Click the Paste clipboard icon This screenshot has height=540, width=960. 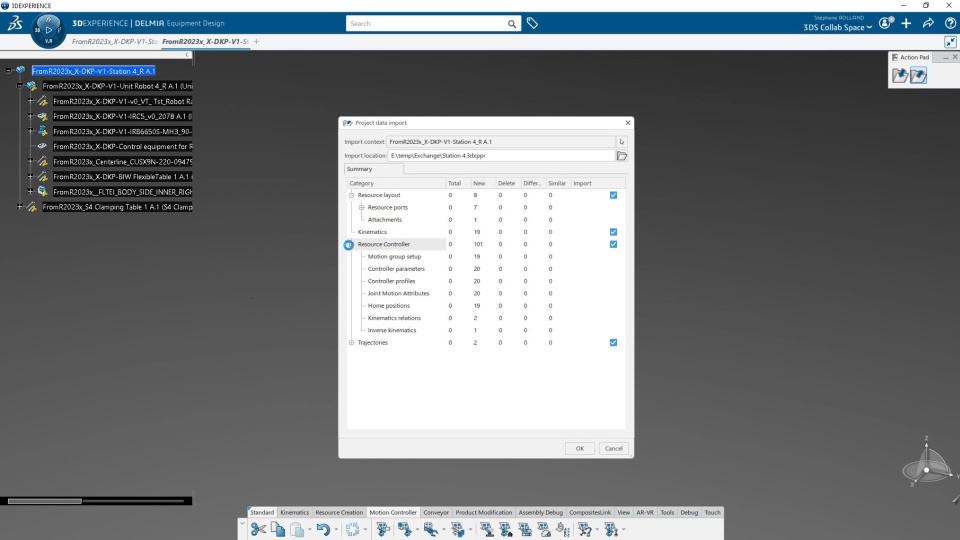click(x=297, y=529)
